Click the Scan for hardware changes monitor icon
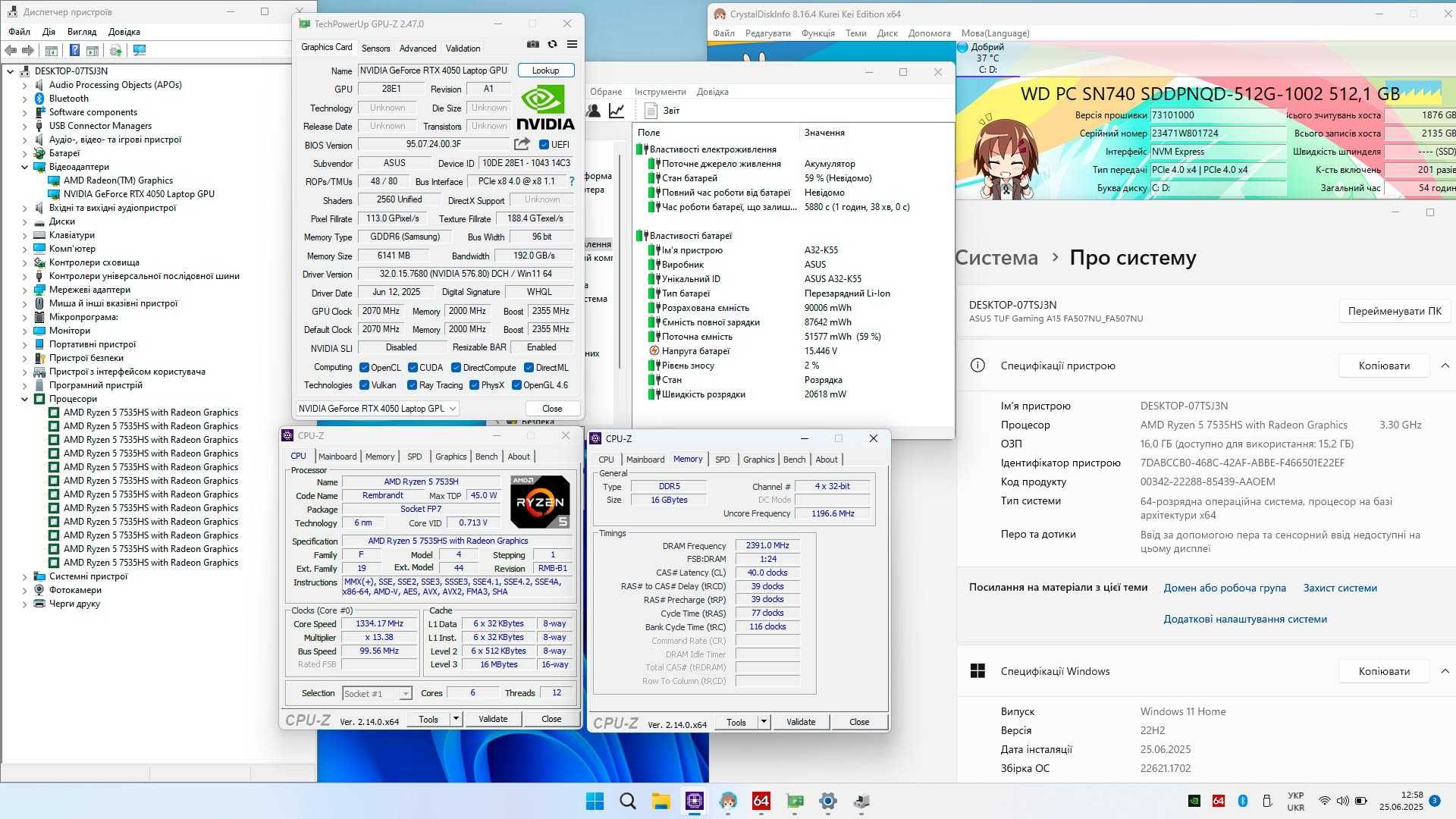The width and height of the screenshot is (1456, 819). (x=140, y=50)
